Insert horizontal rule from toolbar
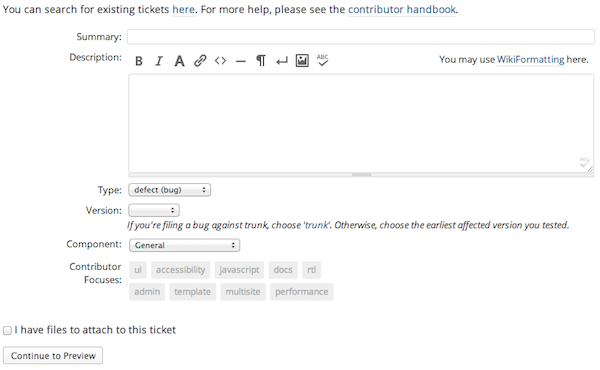 [241, 61]
